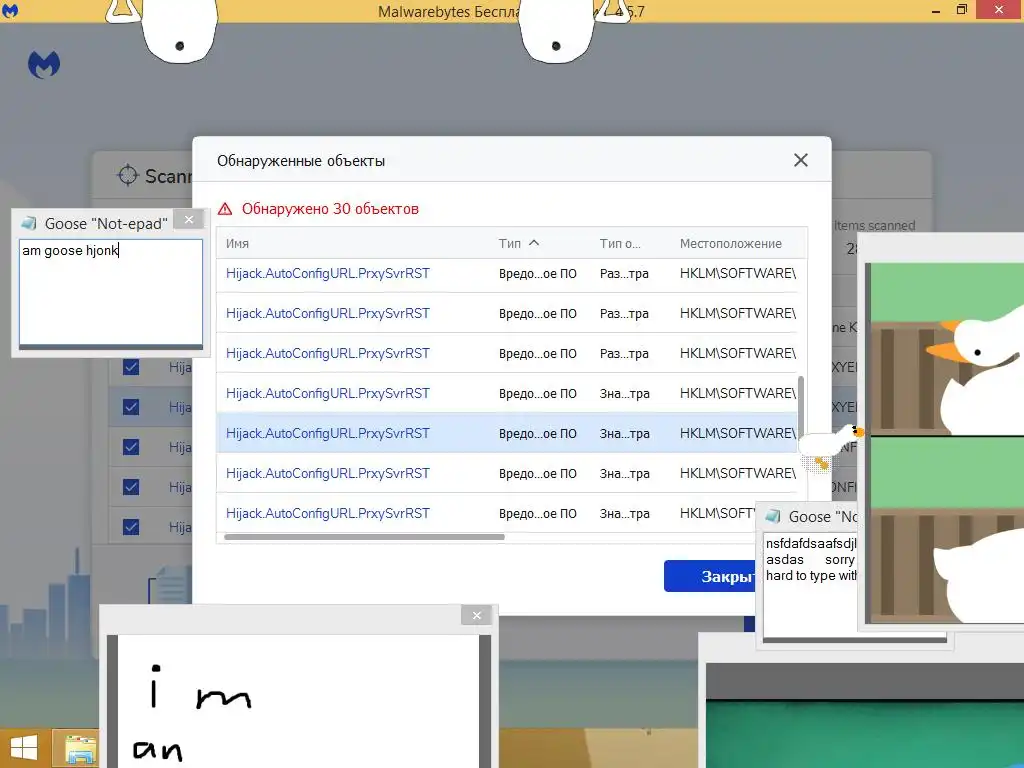This screenshot has width=1024, height=768.
Task: Click the Местоположение column header
Action: tap(730, 244)
